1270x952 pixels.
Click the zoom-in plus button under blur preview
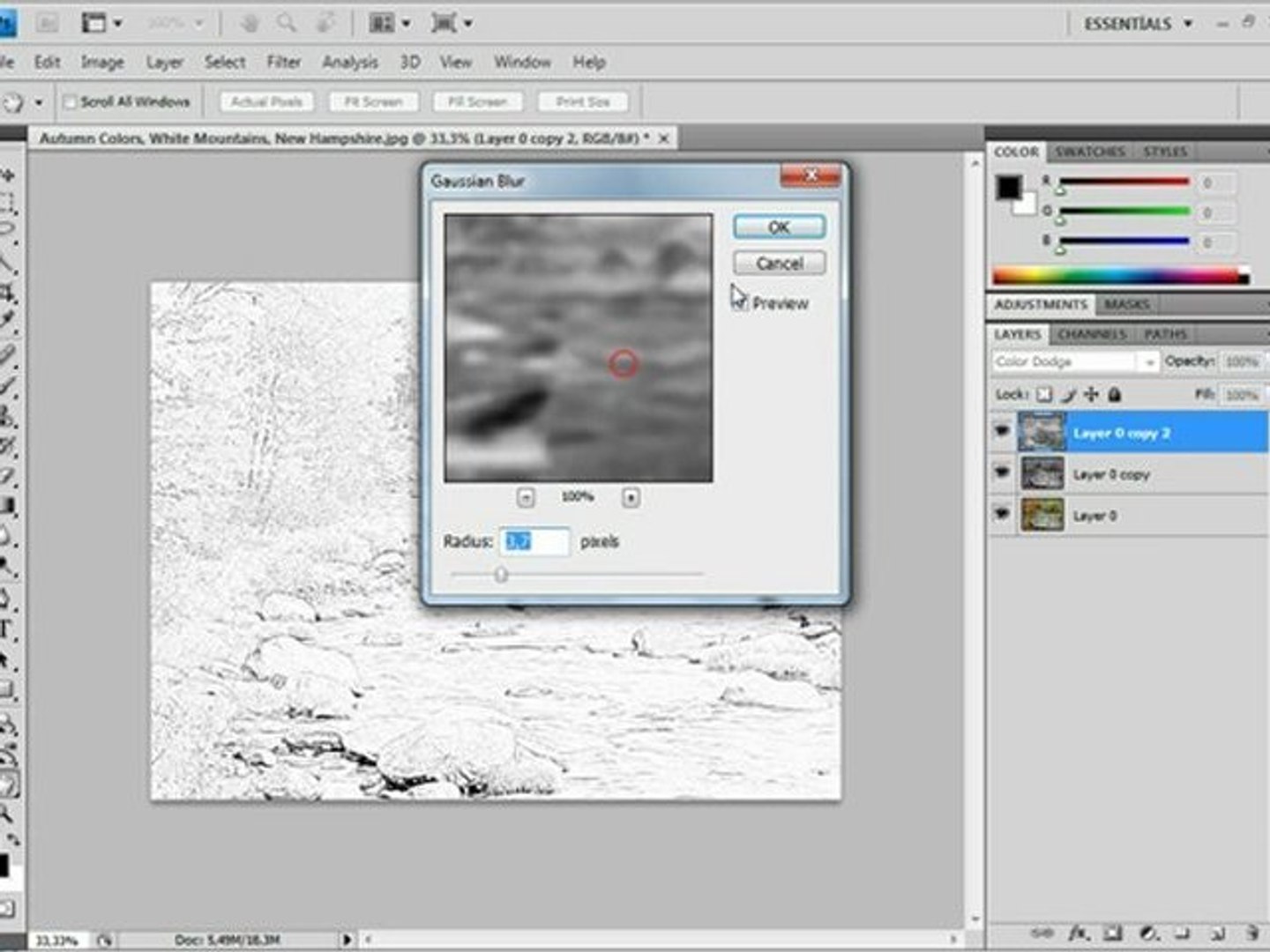pos(631,498)
